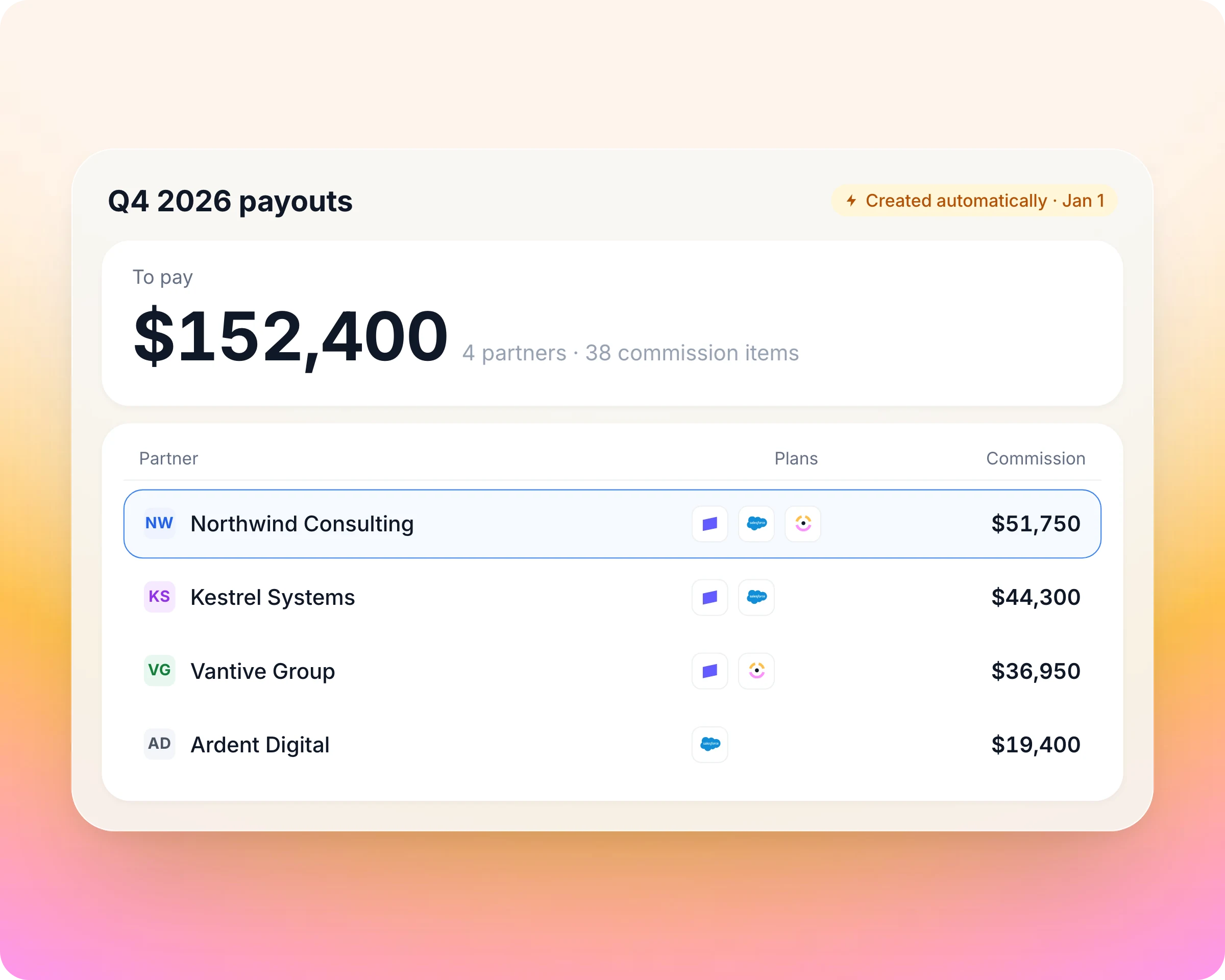Click the NW avatar badge
This screenshot has width=1225, height=980.
(x=159, y=523)
